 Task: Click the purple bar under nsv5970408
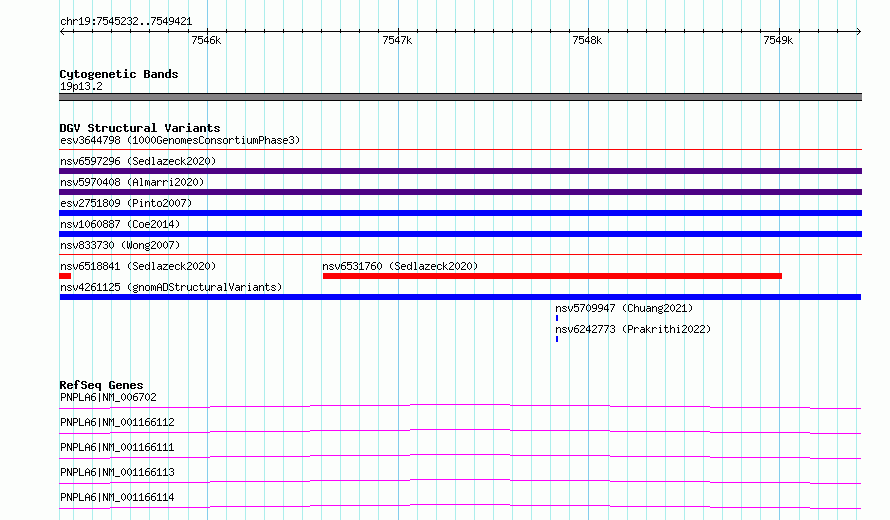[460, 192]
